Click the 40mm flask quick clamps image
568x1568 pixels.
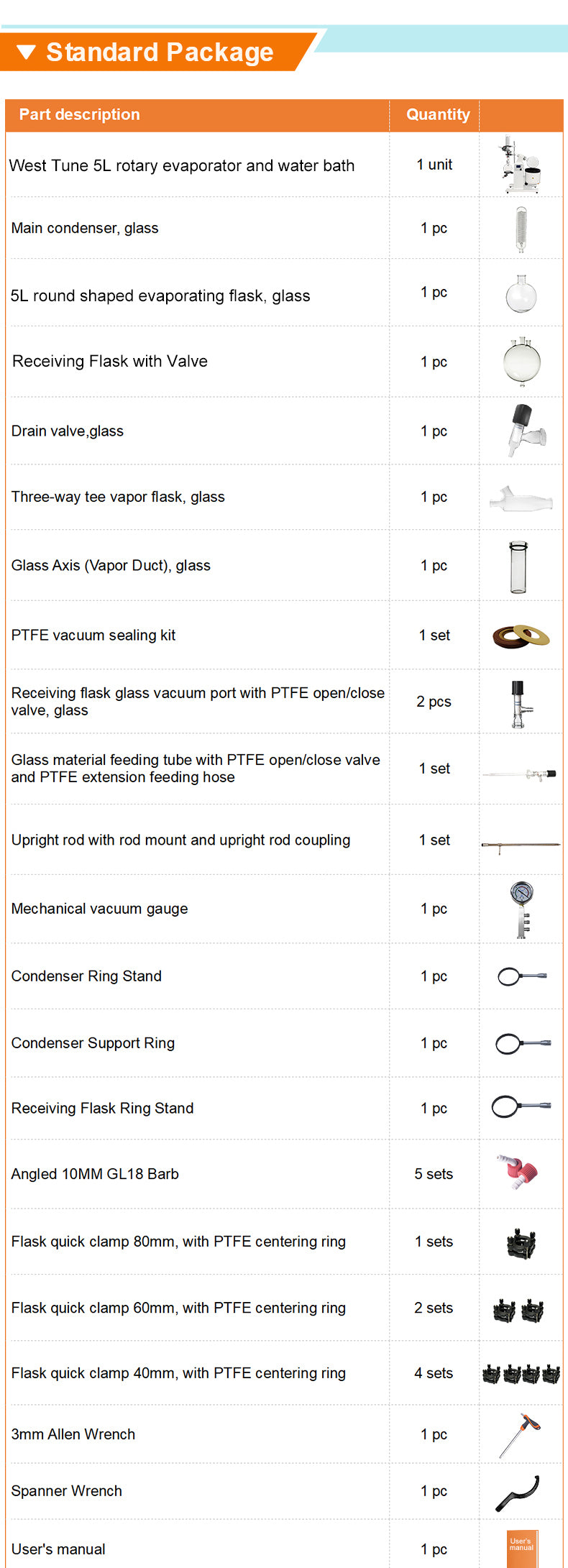coord(521,1374)
